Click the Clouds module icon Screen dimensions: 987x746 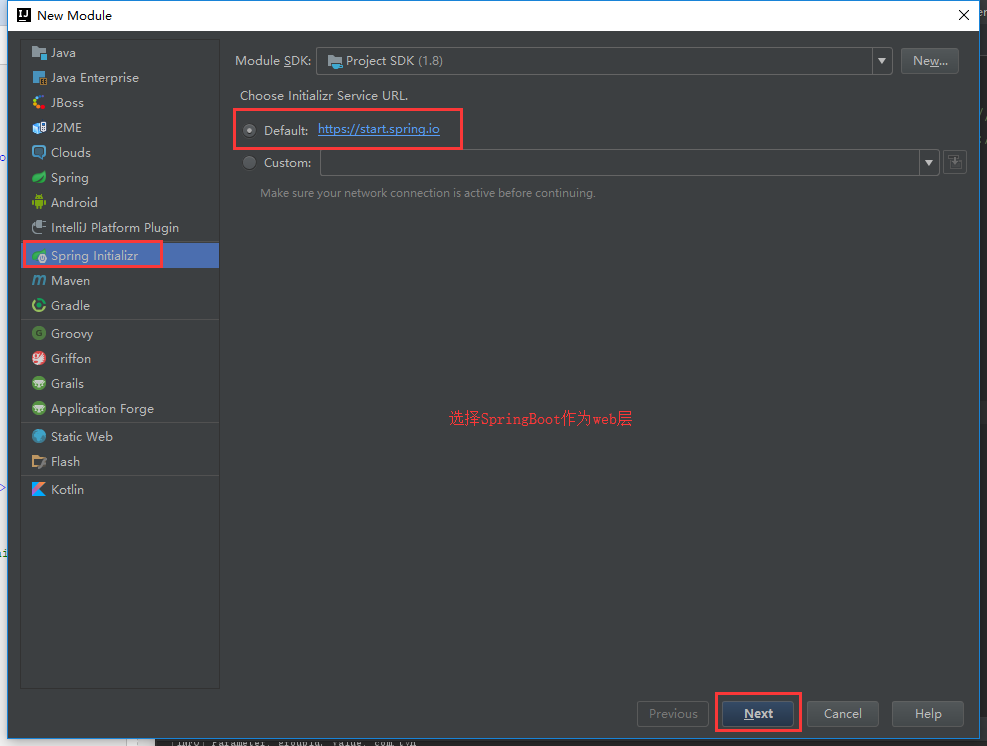39,152
